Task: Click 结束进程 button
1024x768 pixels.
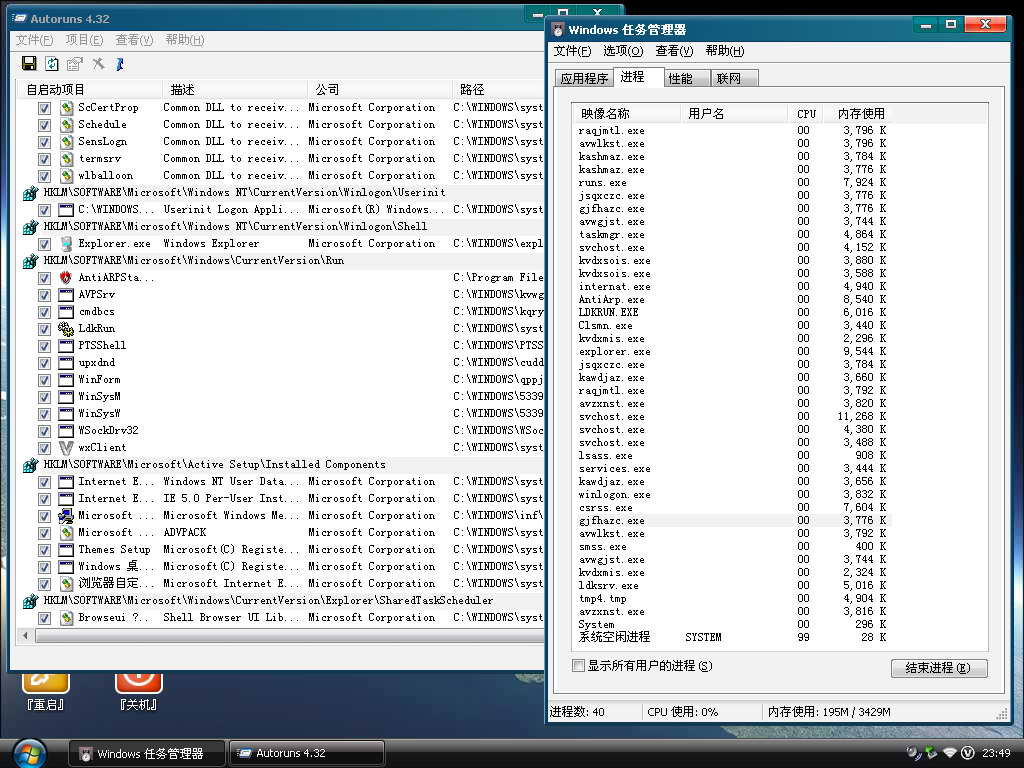Action: pos(939,667)
